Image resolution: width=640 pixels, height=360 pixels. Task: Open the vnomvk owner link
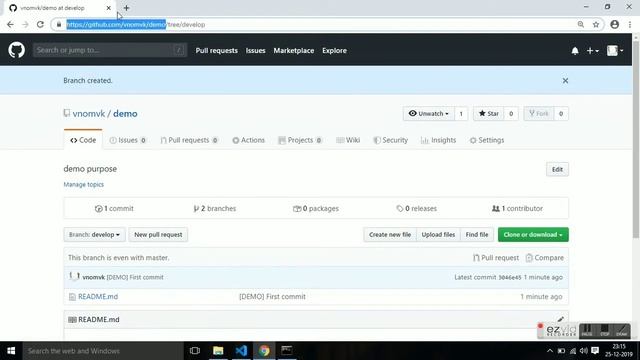click(89, 113)
